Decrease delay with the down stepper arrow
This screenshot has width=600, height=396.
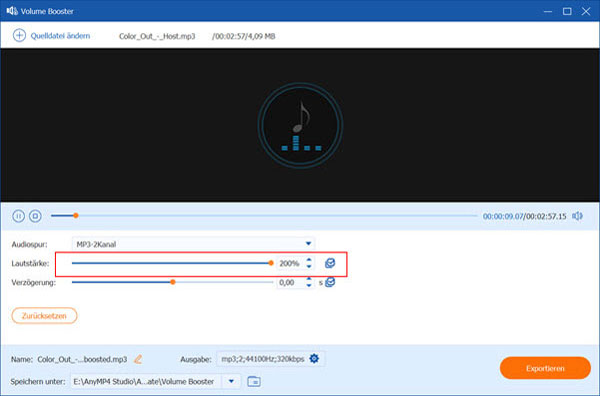coord(309,286)
